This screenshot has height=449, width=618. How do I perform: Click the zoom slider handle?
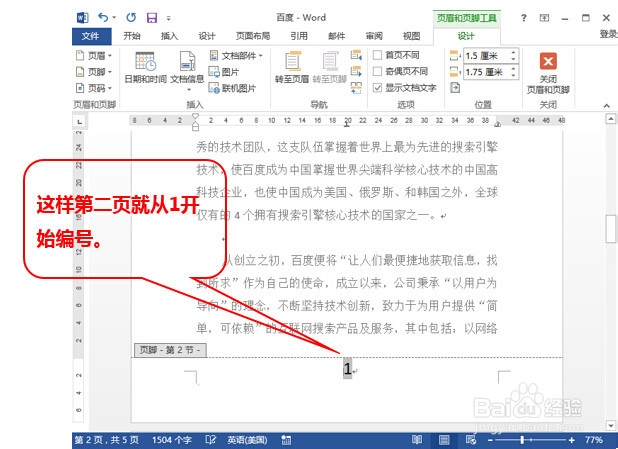pyautogui.click(x=522, y=440)
